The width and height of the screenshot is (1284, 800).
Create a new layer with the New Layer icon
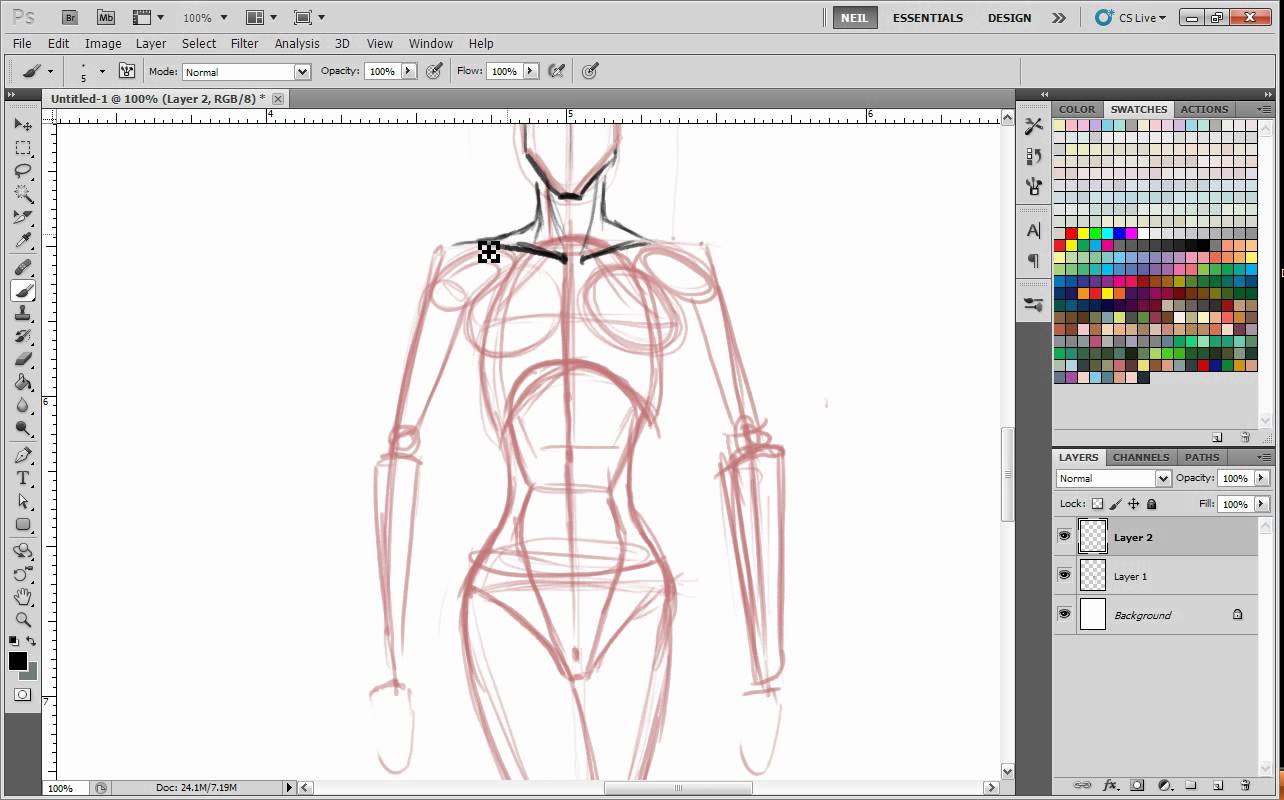coord(1217,785)
